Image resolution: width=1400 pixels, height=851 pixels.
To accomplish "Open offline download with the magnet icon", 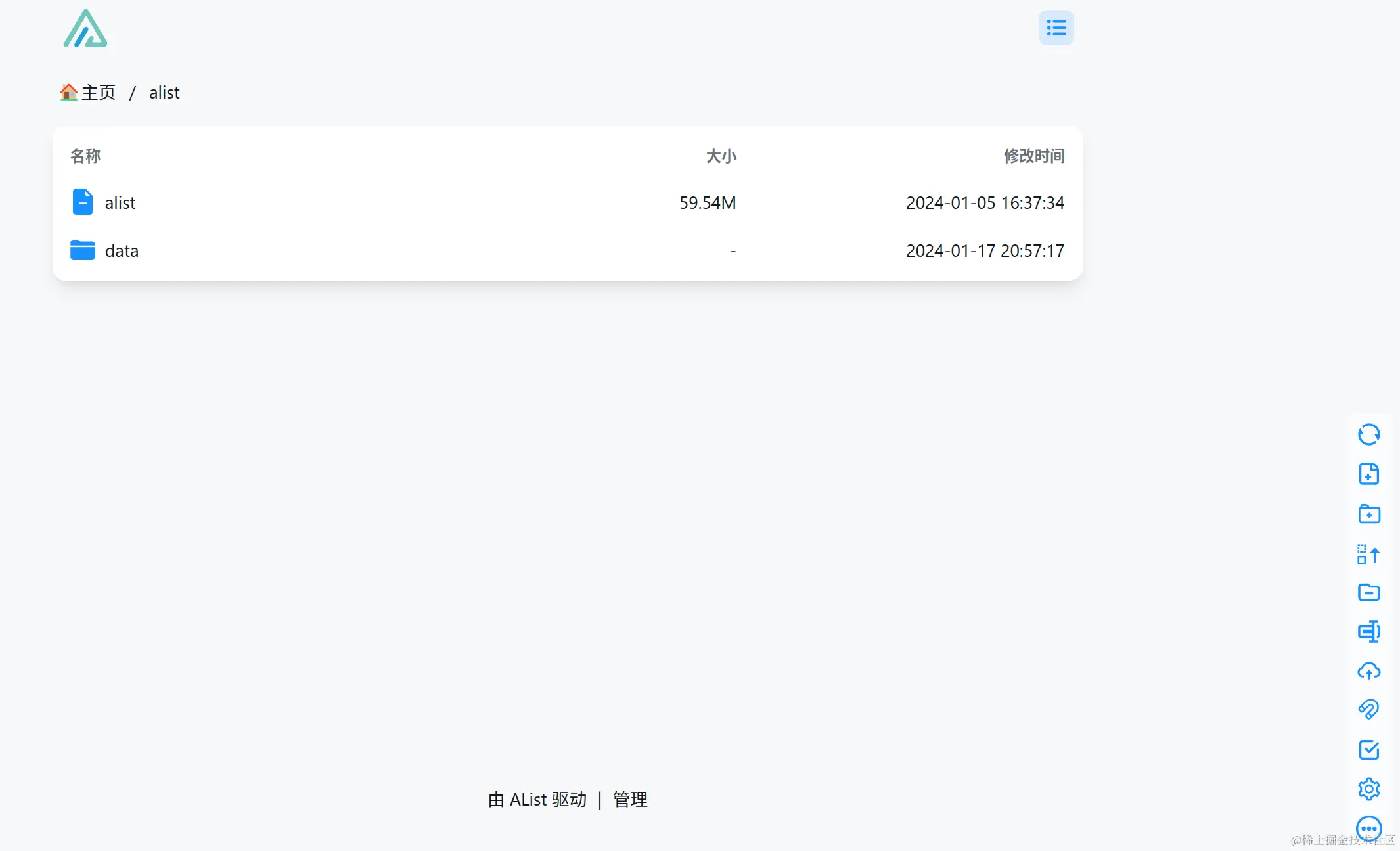I will pyautogui.click(x=1368, y=709).
